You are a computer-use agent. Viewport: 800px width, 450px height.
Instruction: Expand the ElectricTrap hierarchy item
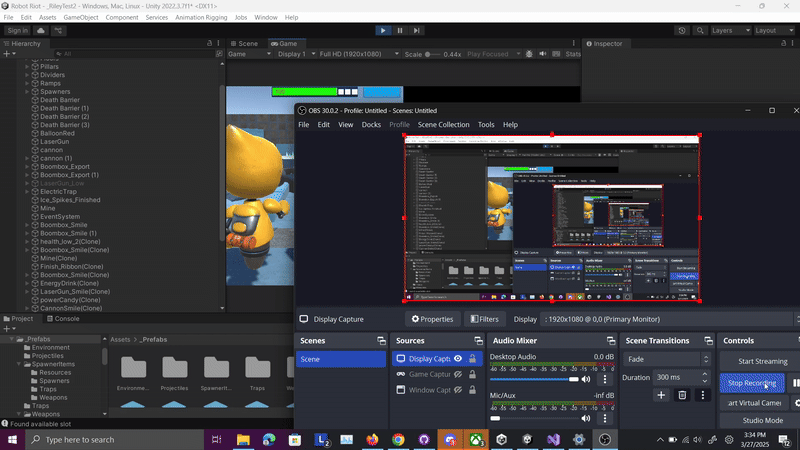click(x=27, y=192)
